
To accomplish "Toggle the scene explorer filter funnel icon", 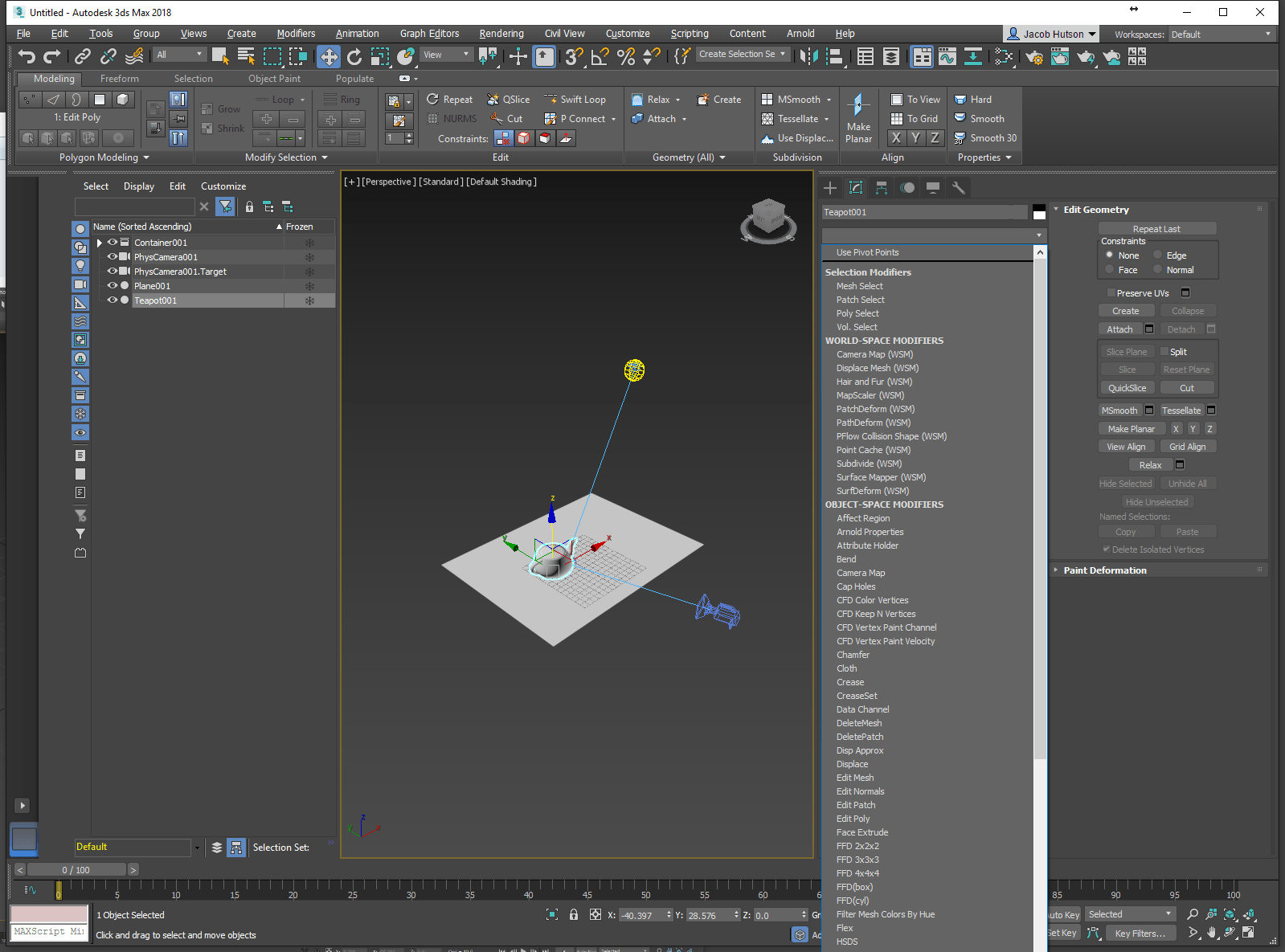I will click(226, 206).
